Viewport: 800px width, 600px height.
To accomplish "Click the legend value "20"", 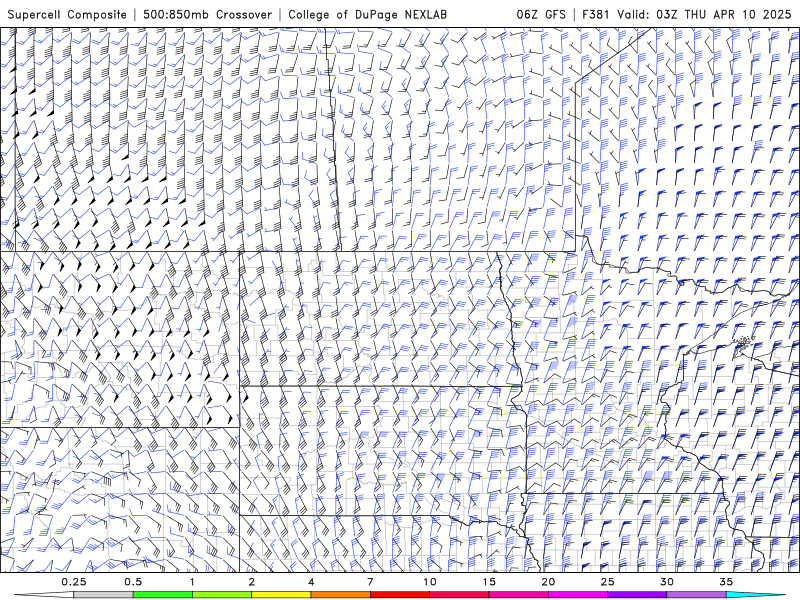I will [548, 582].
